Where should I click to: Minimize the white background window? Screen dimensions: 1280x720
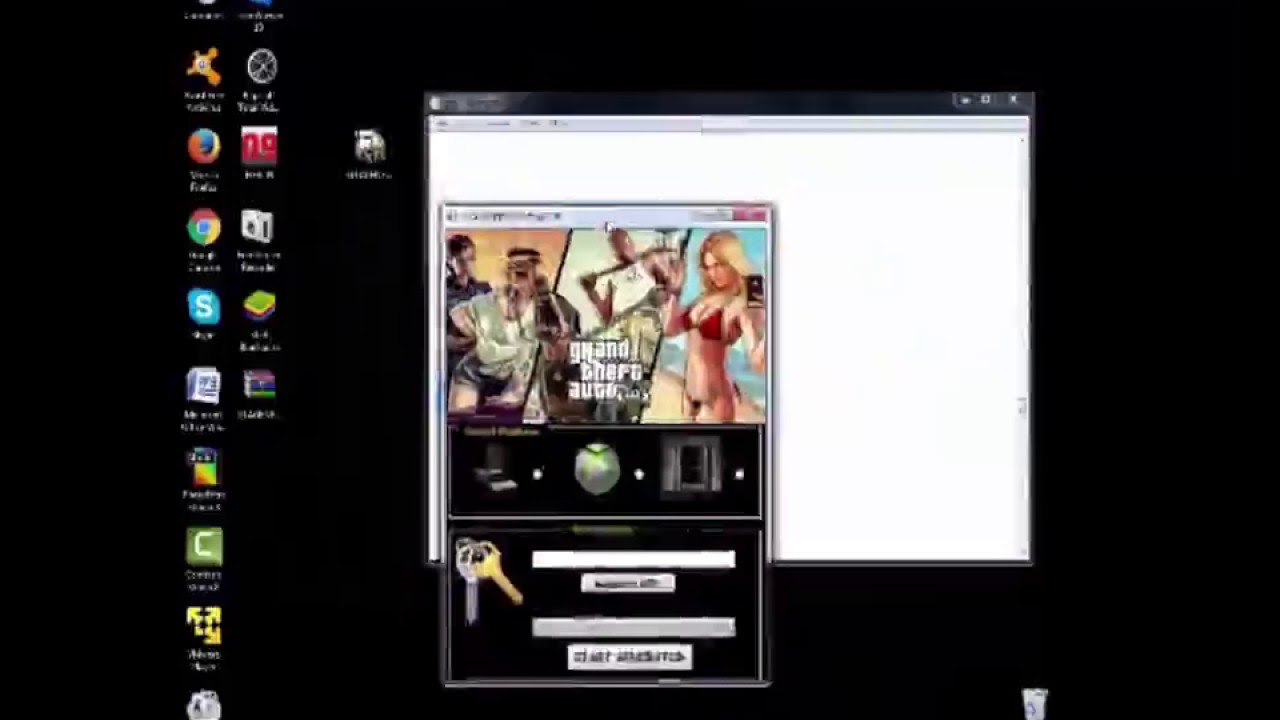[x=963, y=100]
